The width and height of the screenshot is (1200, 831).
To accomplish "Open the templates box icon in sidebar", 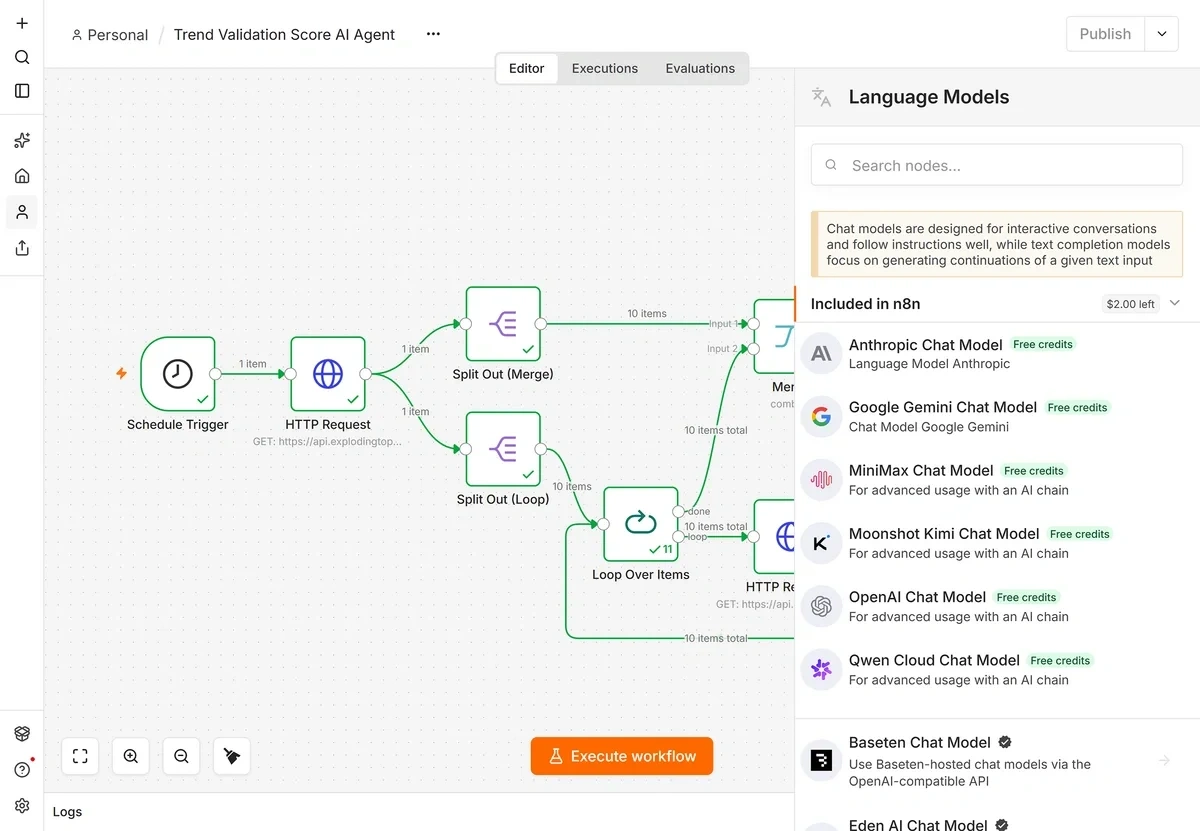I will (22, 734).
